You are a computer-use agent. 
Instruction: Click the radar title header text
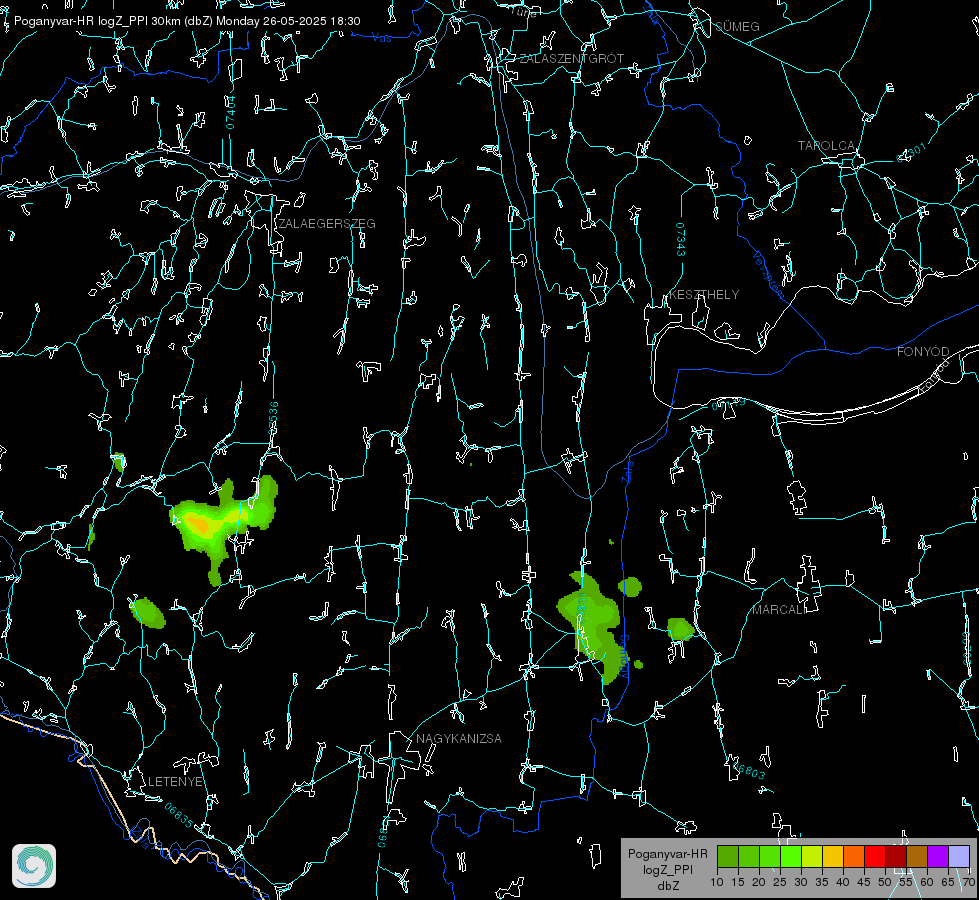point(187,21)
